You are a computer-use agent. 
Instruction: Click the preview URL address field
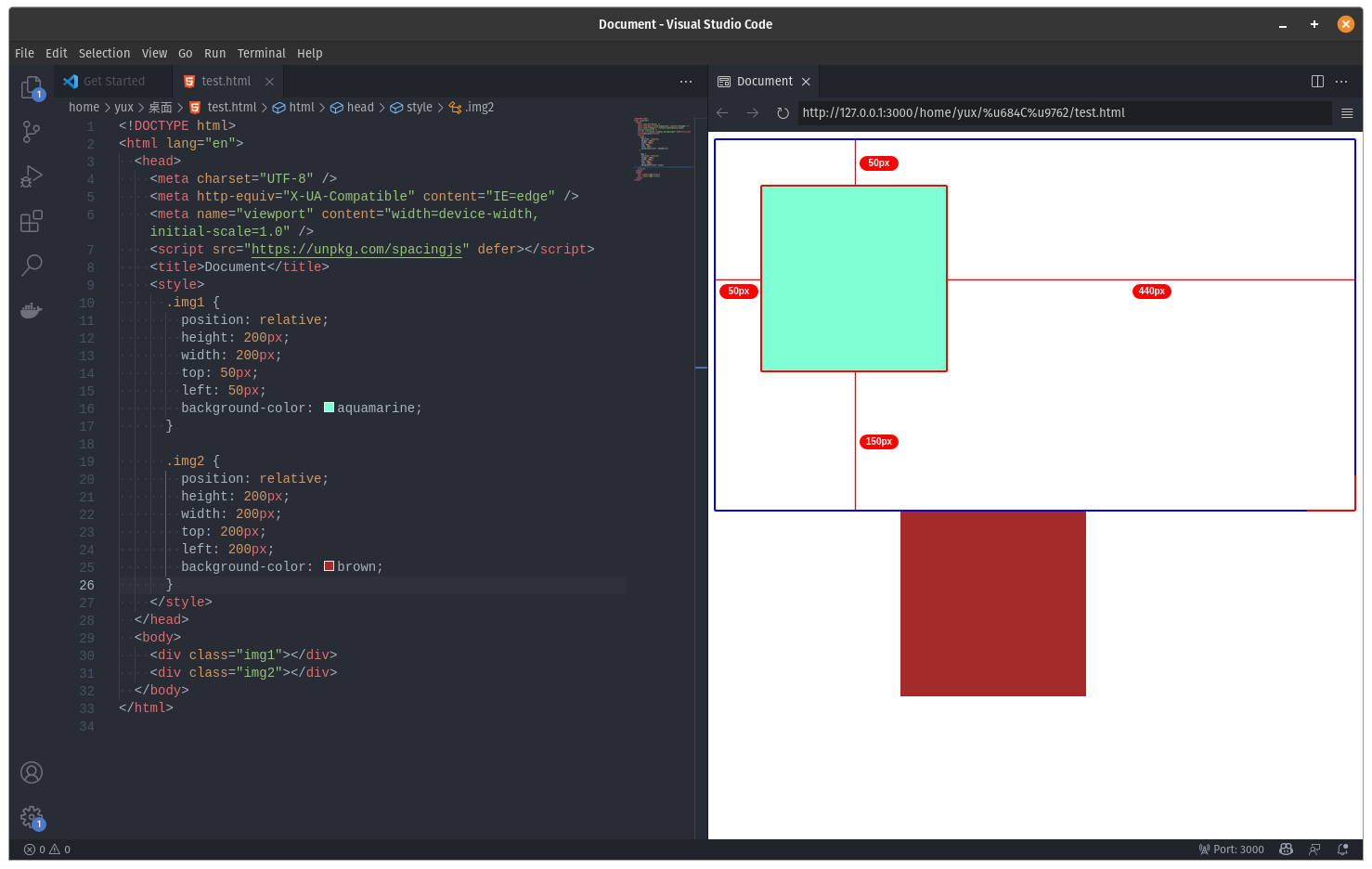(x=1065, y=113)
